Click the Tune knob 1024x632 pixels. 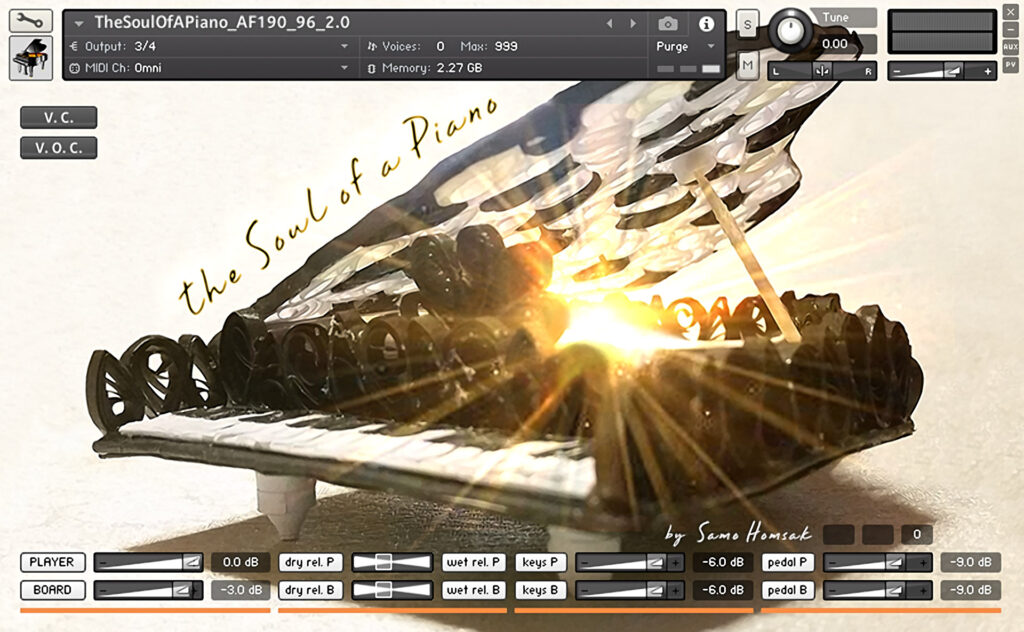[789, 28]
